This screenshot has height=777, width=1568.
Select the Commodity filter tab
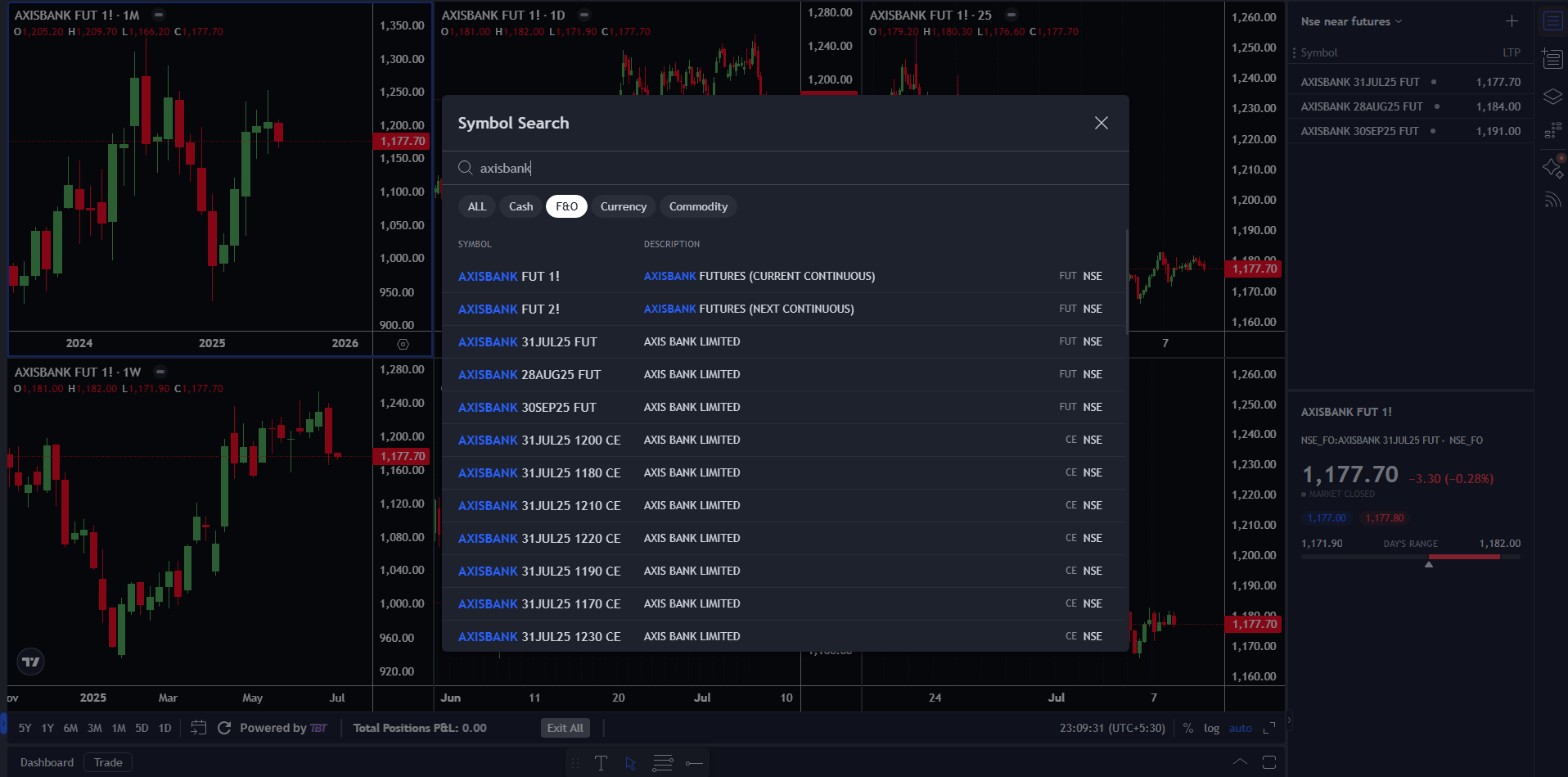[698, 206]
